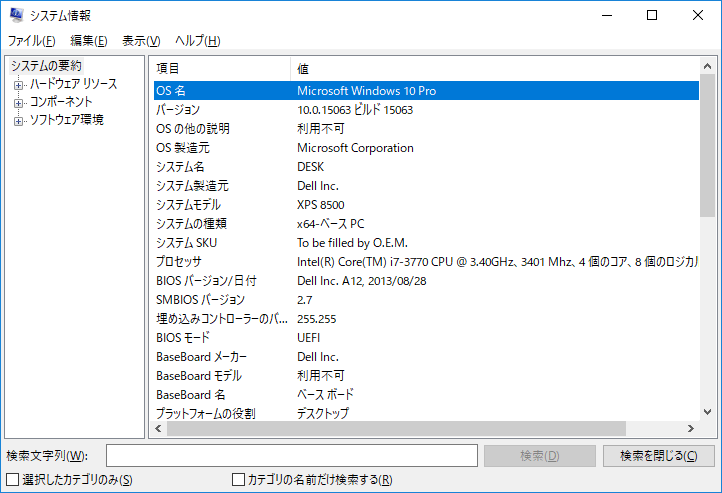Select the BIOS モード row

[x=426, y=337]
